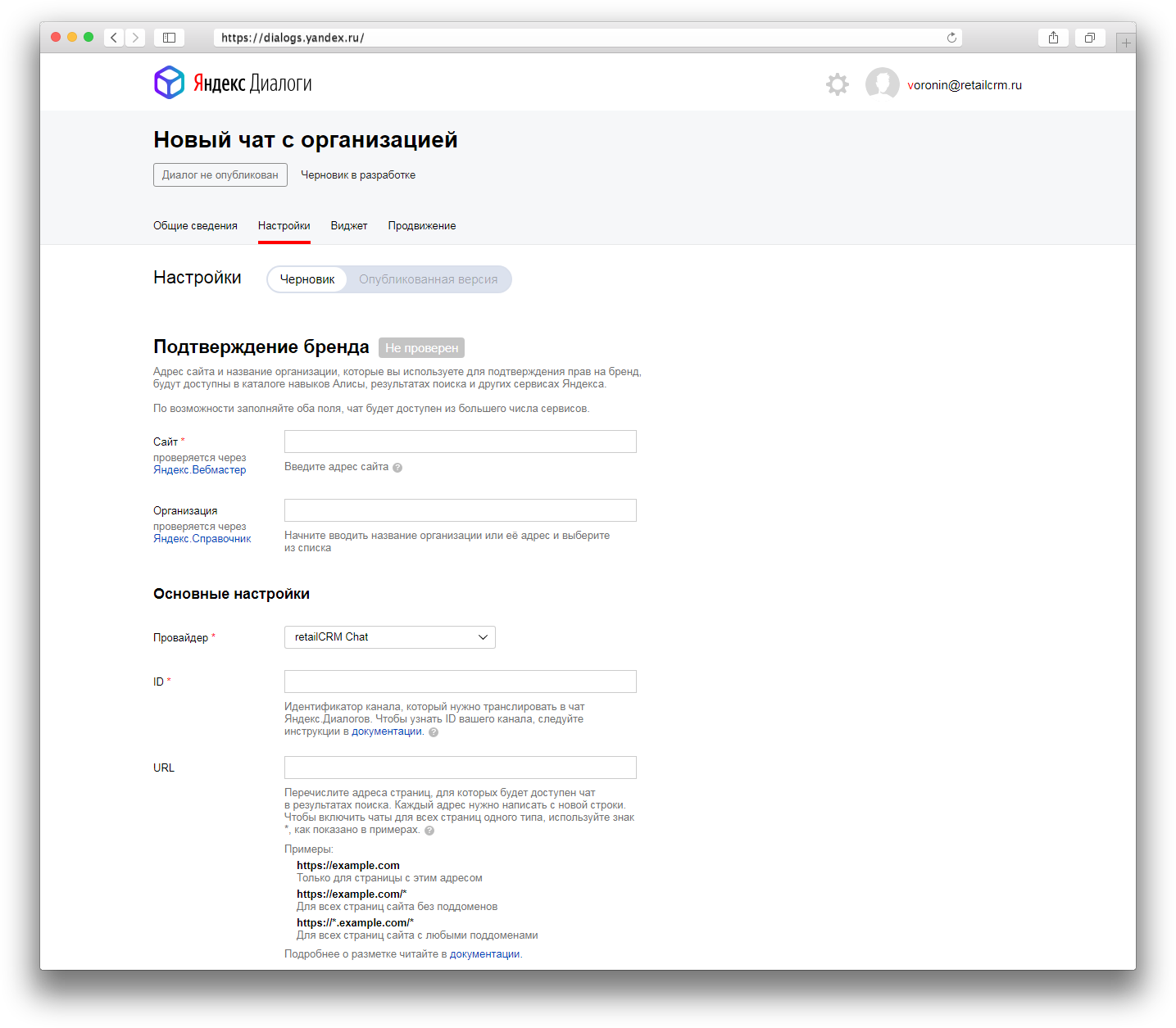
Task: Click help icon after URL description hint
Action: click(429, 831)
